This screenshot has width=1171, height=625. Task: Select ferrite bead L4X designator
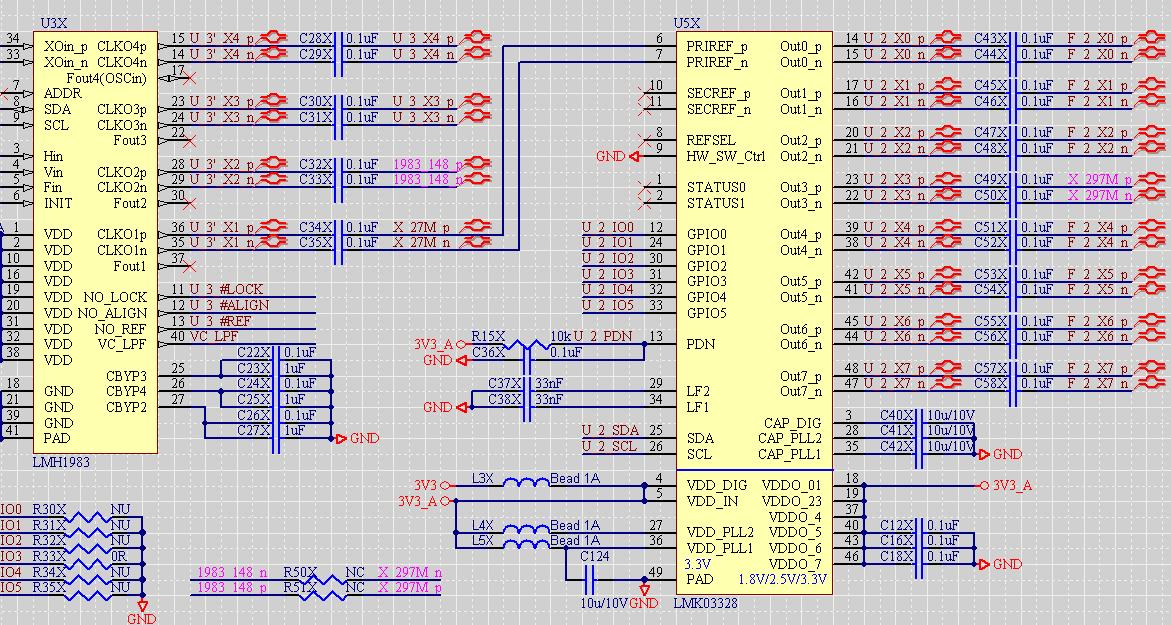point(482,525)
